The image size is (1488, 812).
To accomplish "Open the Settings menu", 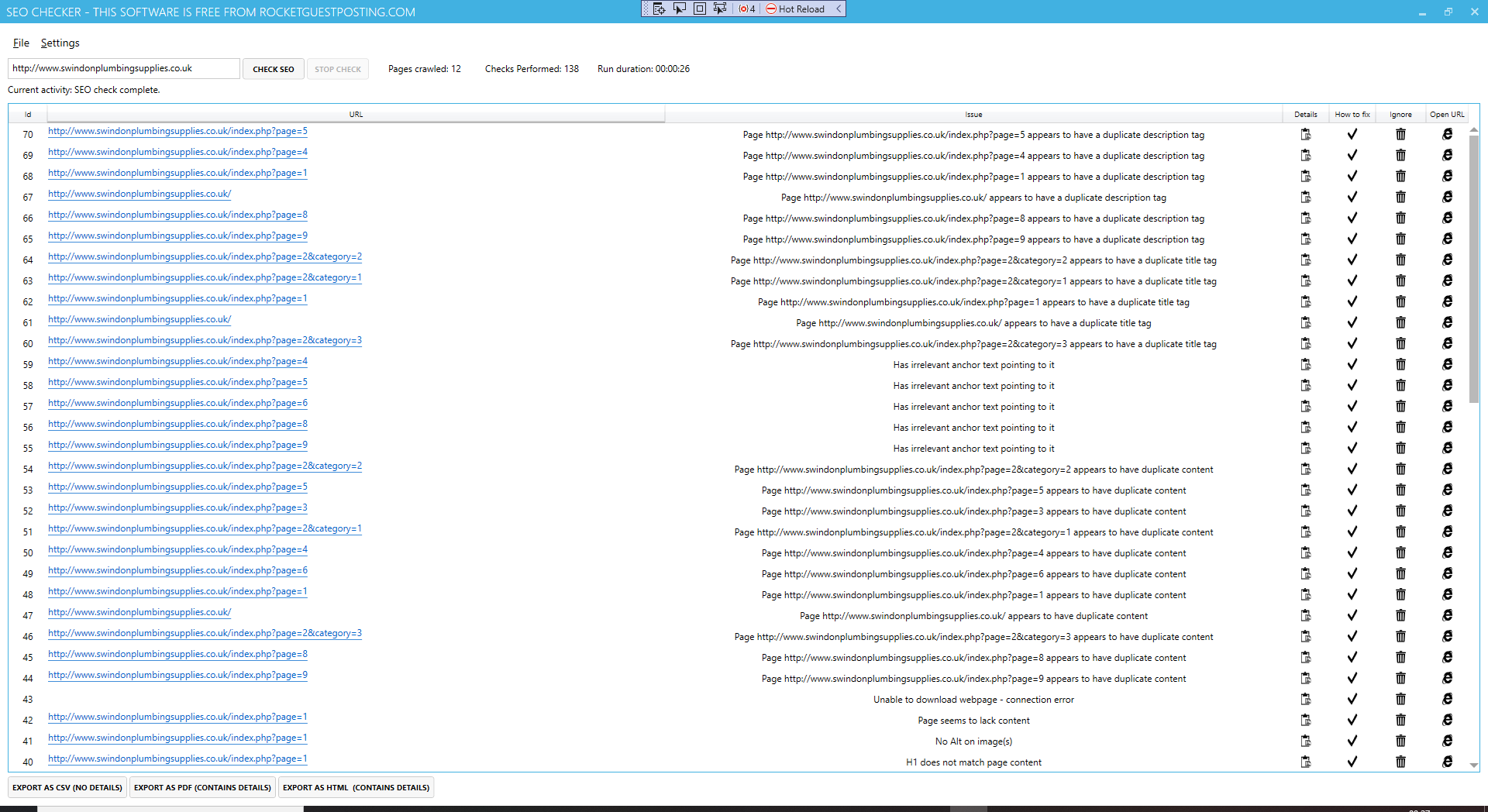I will (x=60, y=43).
